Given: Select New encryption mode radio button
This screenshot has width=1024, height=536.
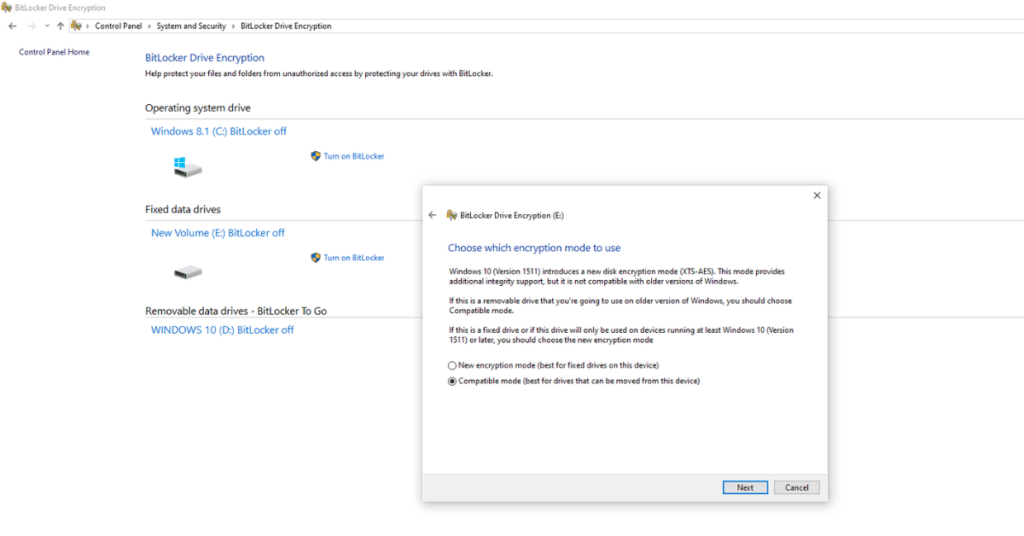Looking at the screenshot, I should [x=452, y=366].
